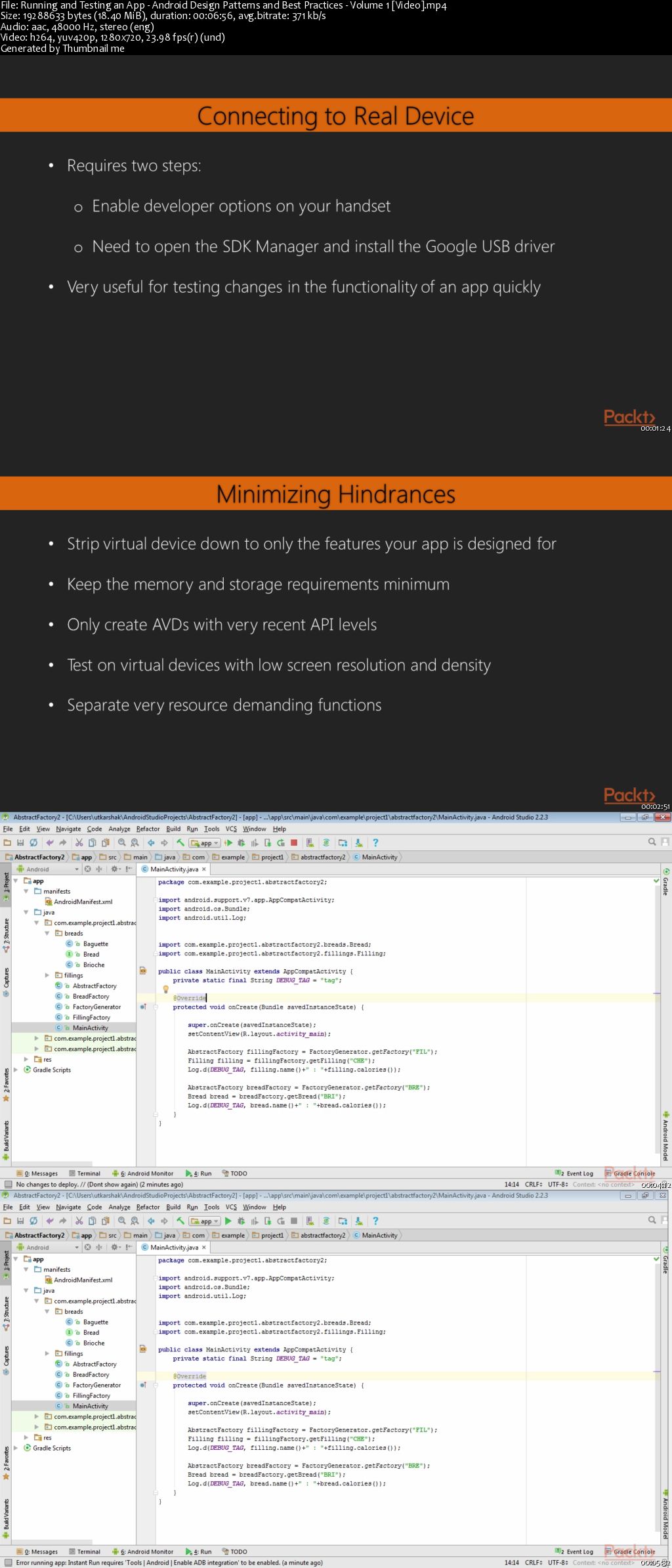This screenshot has height=1568, width=672.
Task: Toggle the Gradle side panel in the 00:04:22 frame
Action: [665, 882]
